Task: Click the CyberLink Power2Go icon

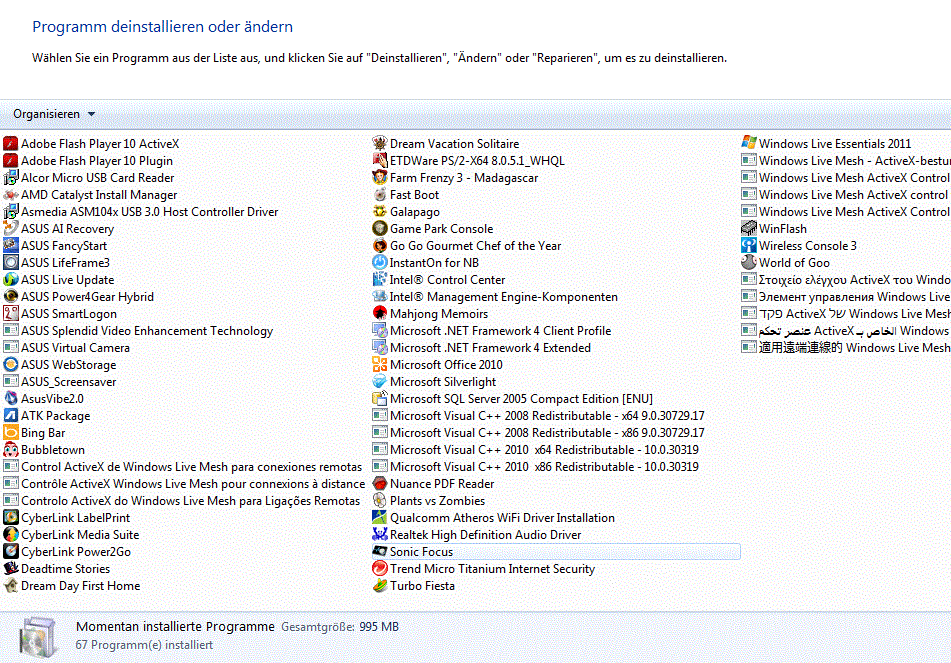Action: (10, 551)
